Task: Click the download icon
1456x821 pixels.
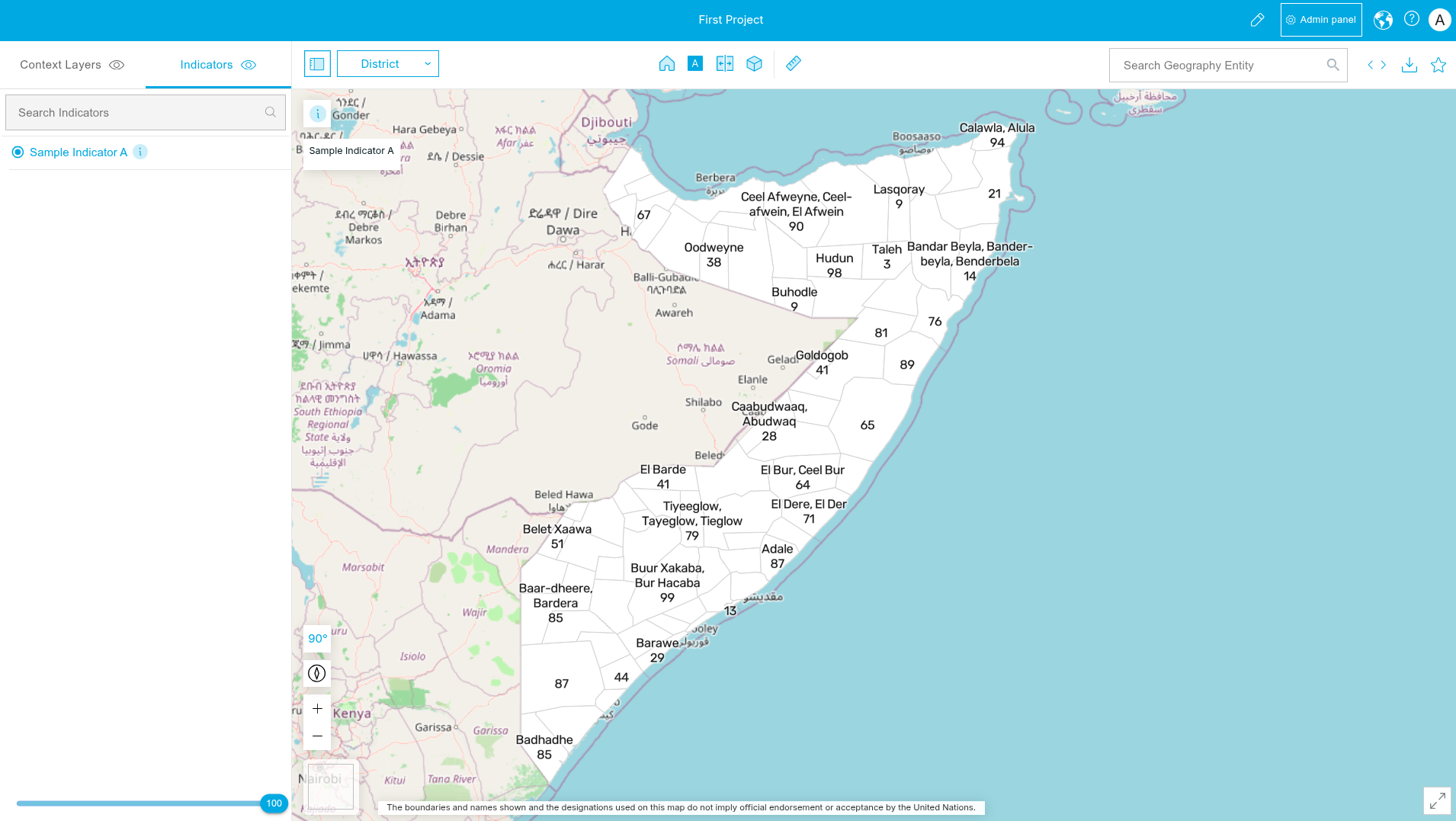Action: [x=1409, y=66]
